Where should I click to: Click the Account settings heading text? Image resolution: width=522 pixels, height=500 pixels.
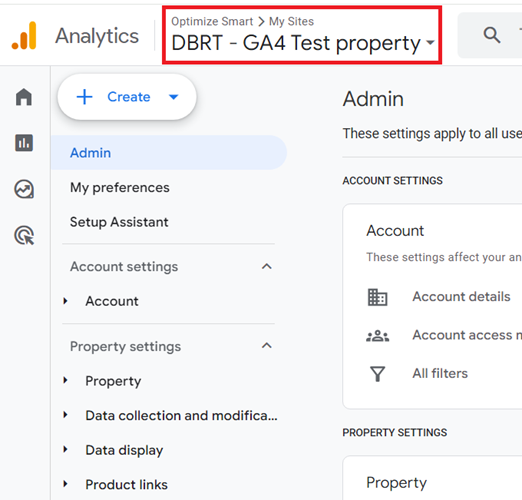124,267
